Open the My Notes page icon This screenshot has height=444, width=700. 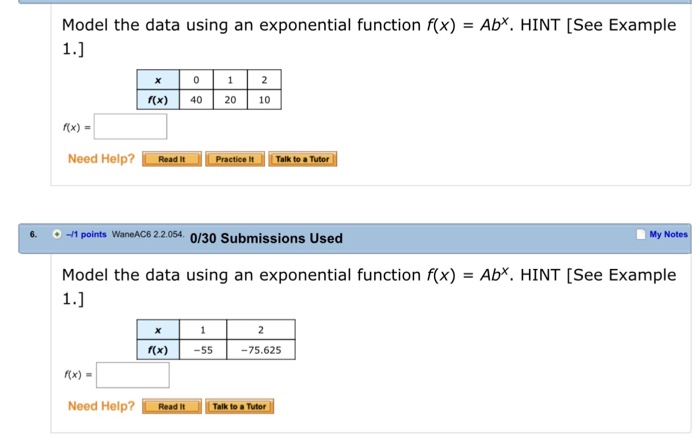point(641,234)
